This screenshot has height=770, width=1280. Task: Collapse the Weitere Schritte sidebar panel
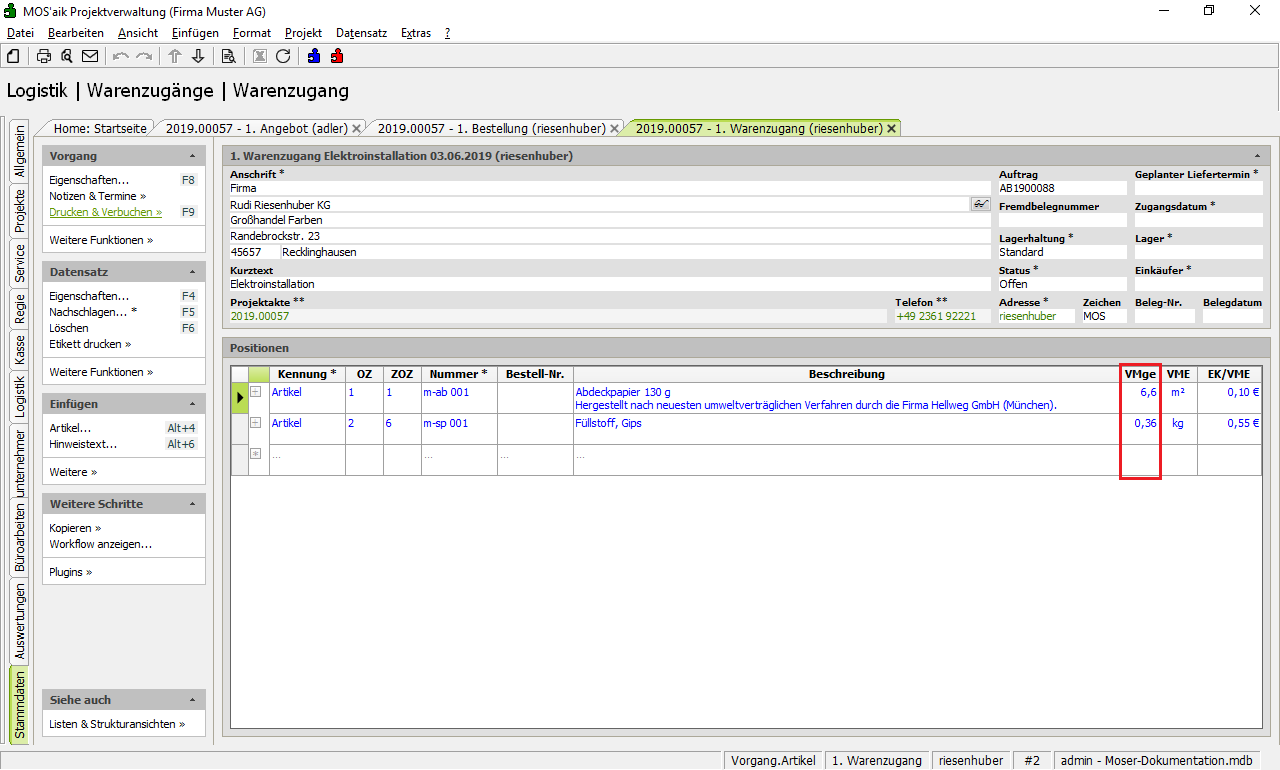192,504
